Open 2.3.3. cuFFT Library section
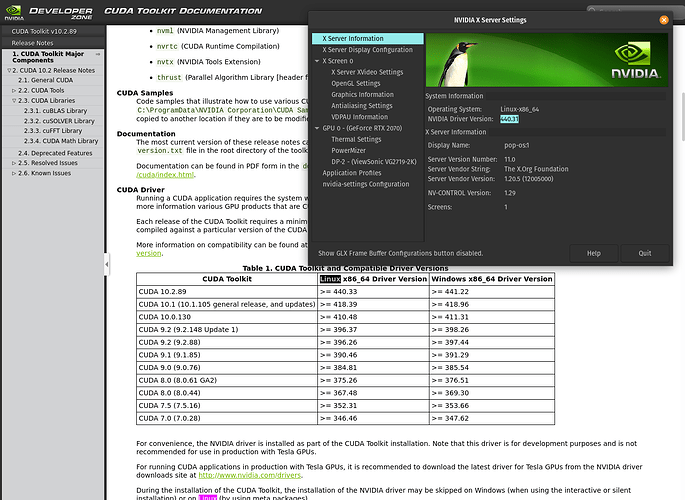 53,131
